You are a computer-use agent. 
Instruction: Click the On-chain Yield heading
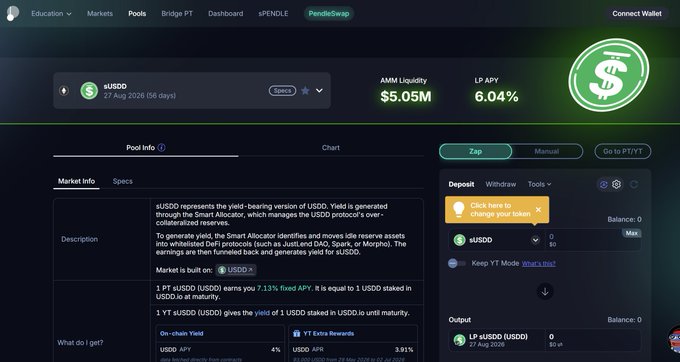(181, 333)
